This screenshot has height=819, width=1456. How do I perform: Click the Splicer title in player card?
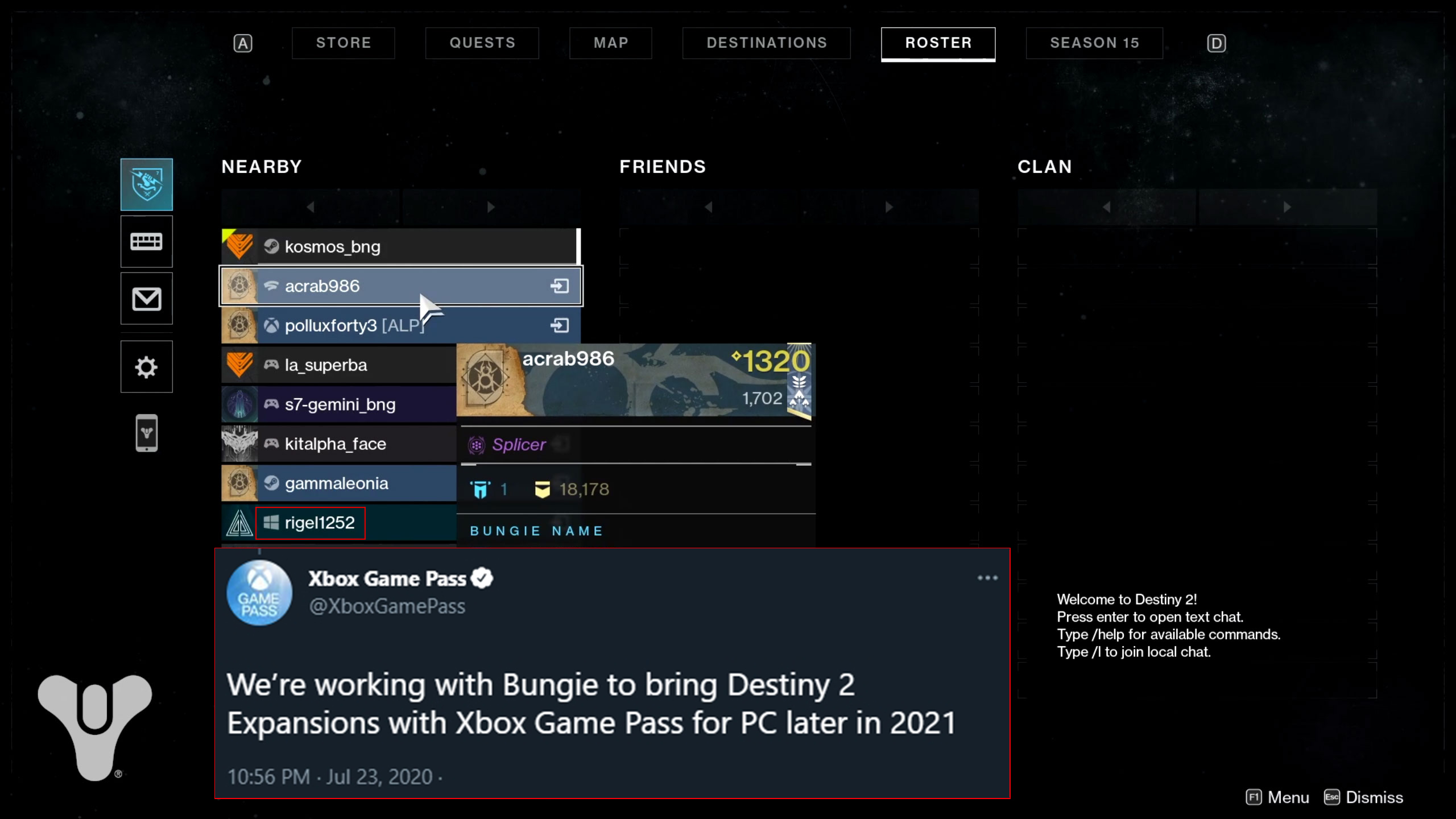519,444
